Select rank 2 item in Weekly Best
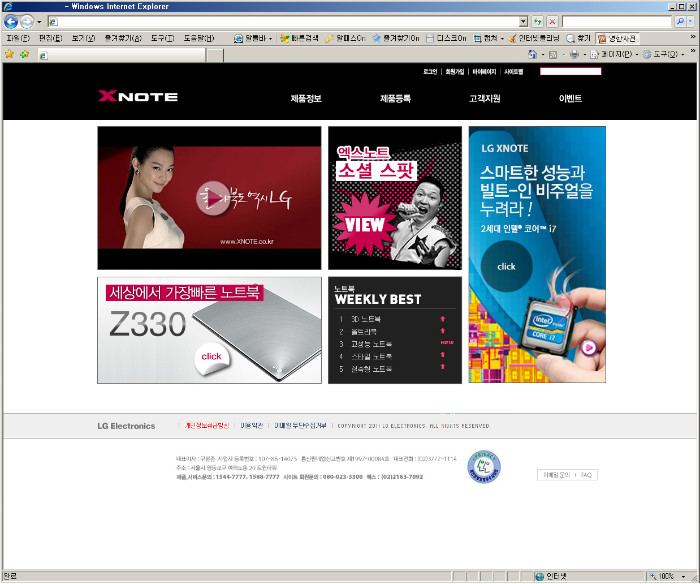This screenshot has width=700, height=584. pyautogui.click(x=364, y=332)
